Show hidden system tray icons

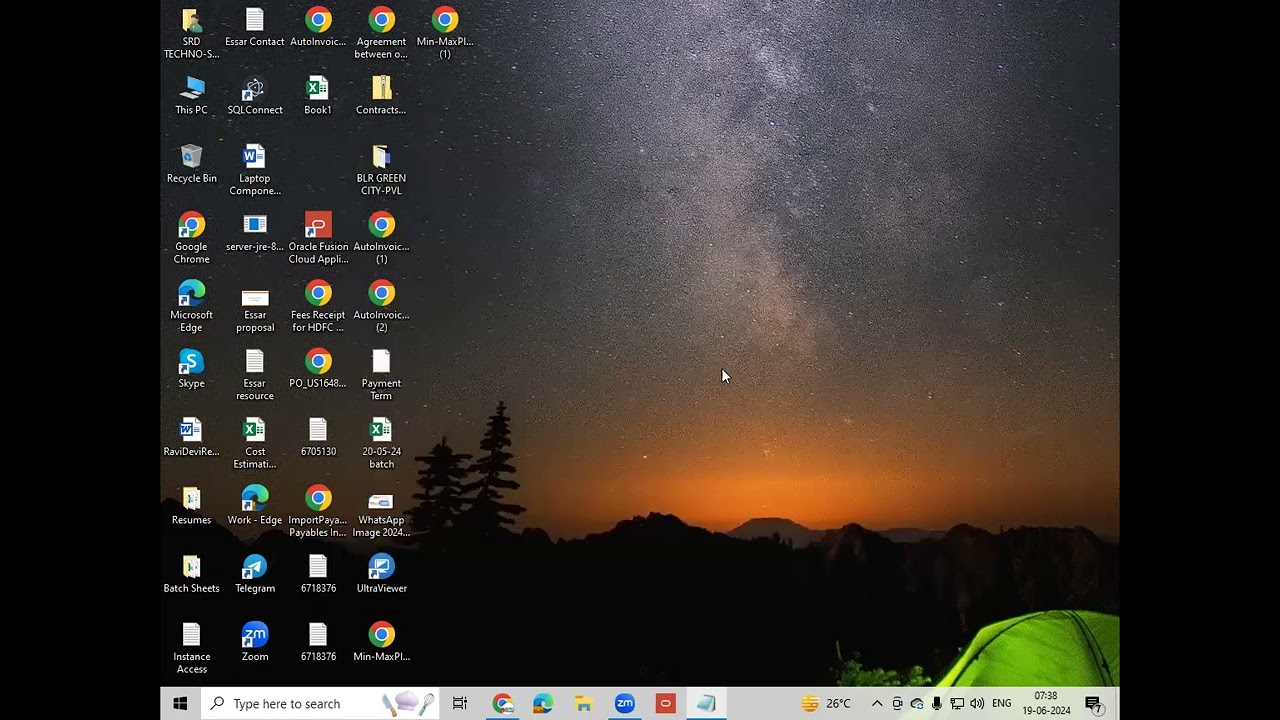(x=877, y=704)
